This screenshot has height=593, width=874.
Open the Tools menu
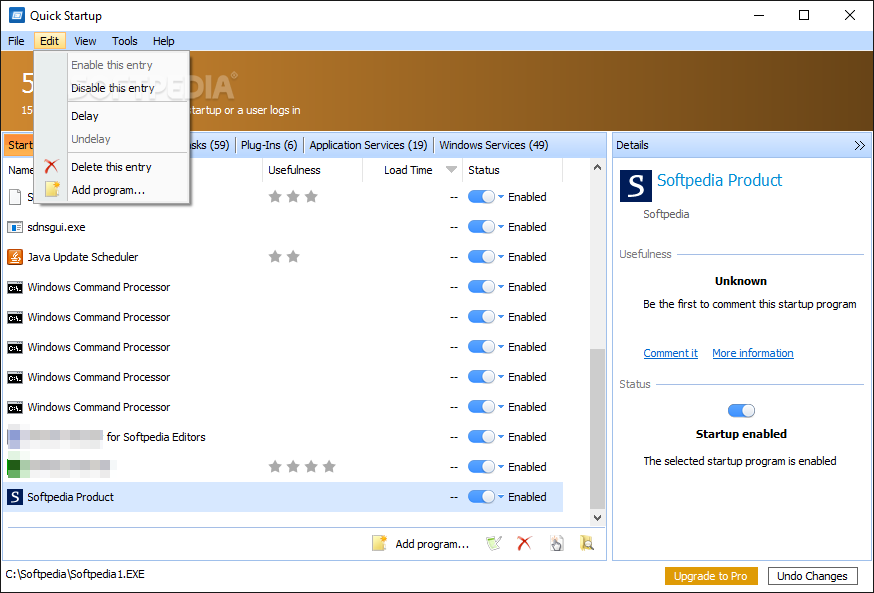click(124, 41)
